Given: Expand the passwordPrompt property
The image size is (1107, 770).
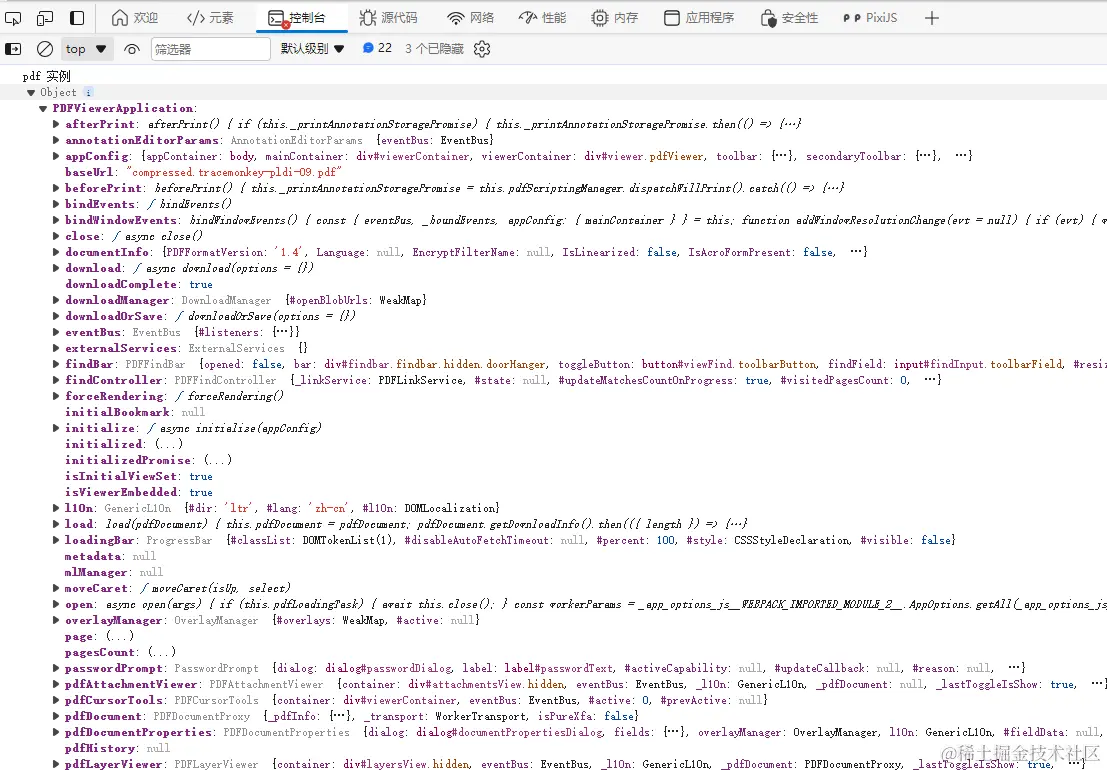Looking at the screenshot, I should click(56, 668).
